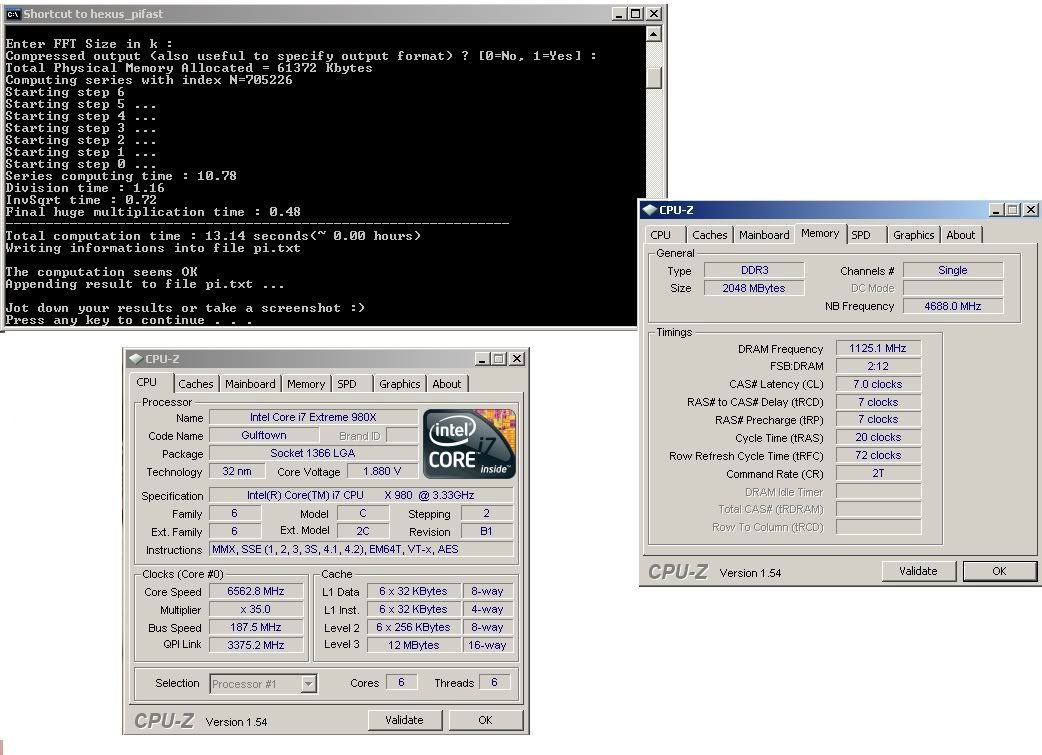Select Caches tab in memory CPU-Z window
Viewport: 1042px width, 755px height.
tap(710, 235)
